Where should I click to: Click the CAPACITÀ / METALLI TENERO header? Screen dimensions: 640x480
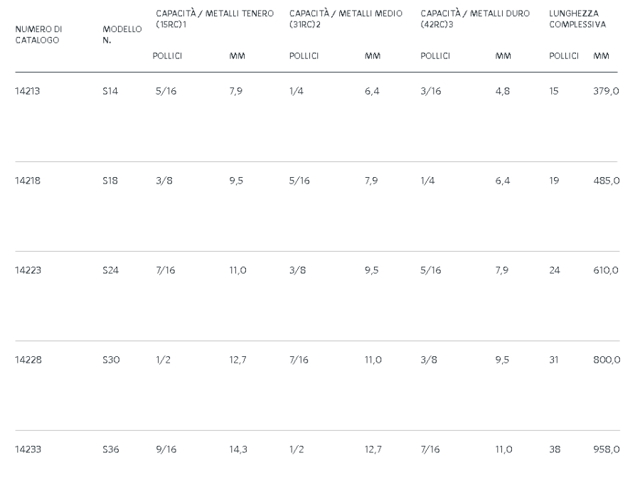[x=215, y=19]
